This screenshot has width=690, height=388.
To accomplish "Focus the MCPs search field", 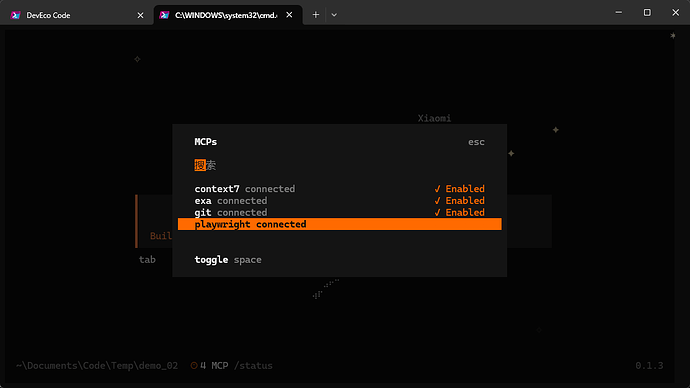I will click(x=339, y=165).
